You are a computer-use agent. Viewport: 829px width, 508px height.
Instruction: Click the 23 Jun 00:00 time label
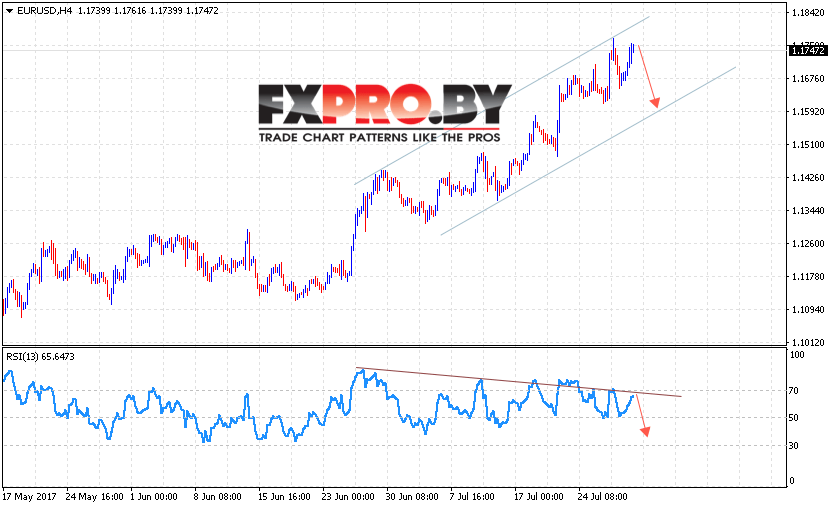348,497
